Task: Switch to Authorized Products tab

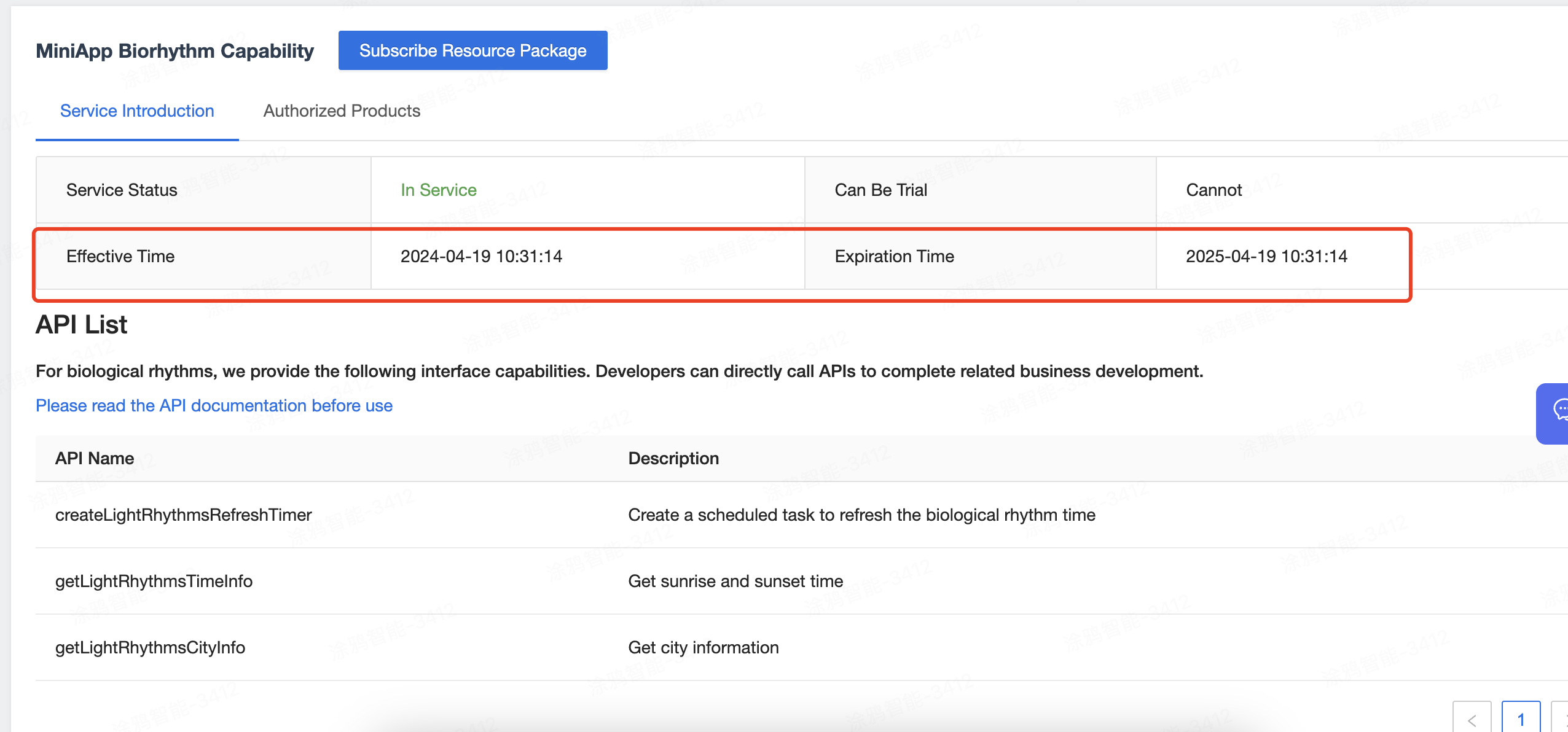Action: (x=342, y=111)
